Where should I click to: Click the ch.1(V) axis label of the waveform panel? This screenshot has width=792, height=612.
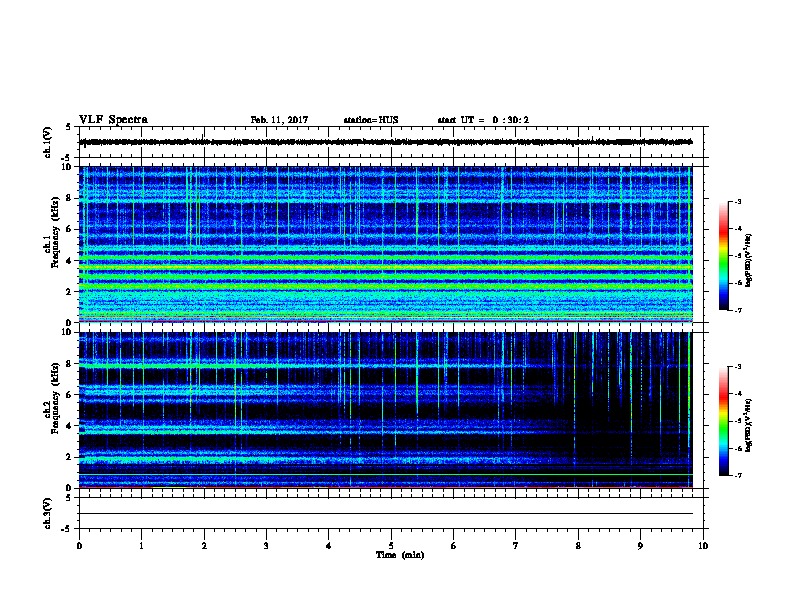tap(47, 142)
